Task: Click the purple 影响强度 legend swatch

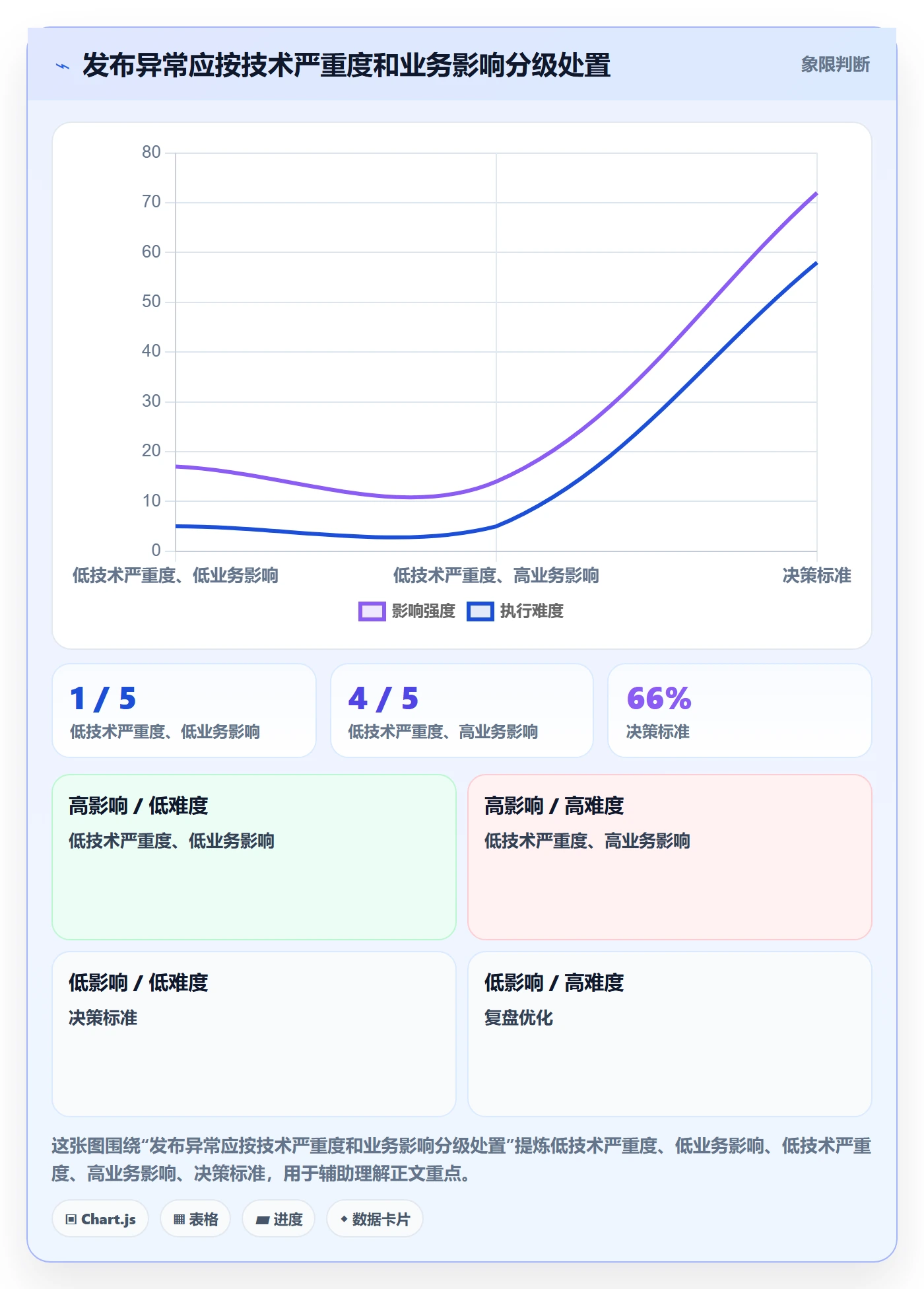Action: [x=372, y=611]
